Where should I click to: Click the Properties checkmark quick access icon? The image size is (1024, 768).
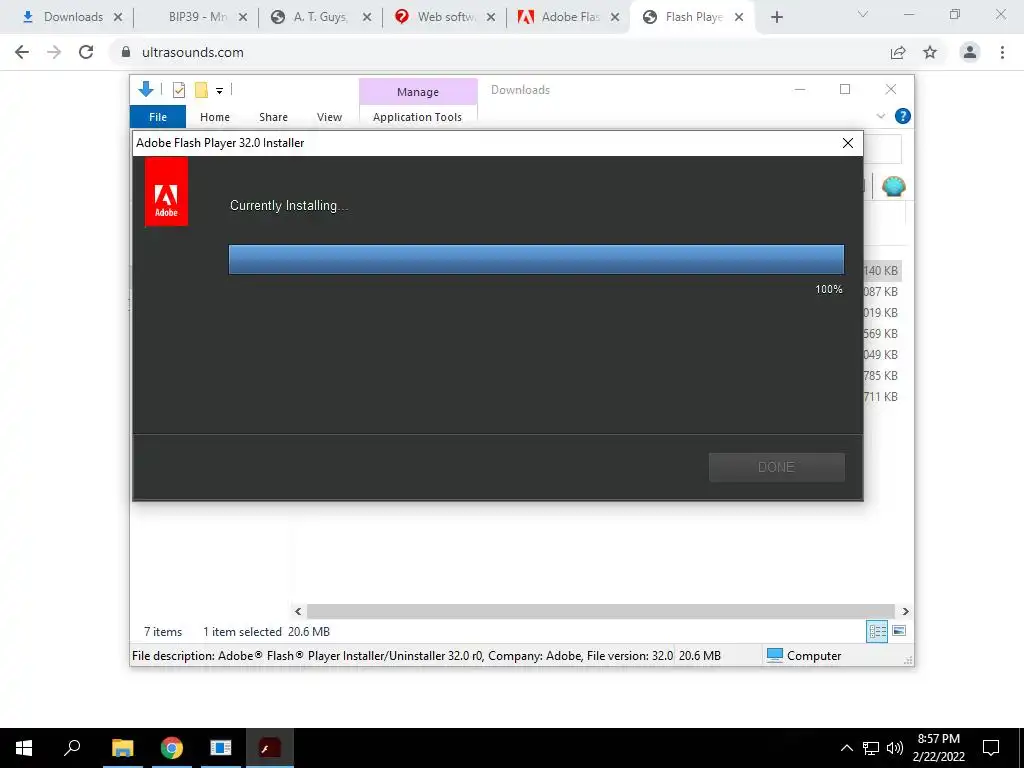[x=178, y=89]
